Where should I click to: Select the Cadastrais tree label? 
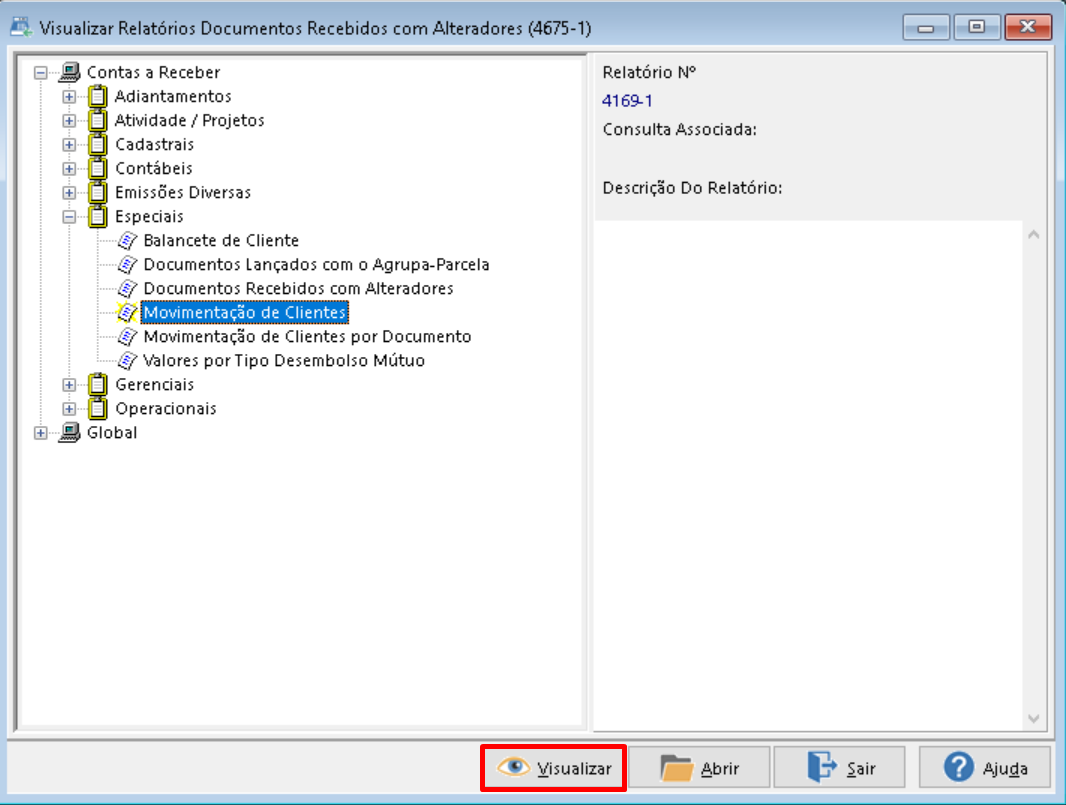tap(154, 144)
